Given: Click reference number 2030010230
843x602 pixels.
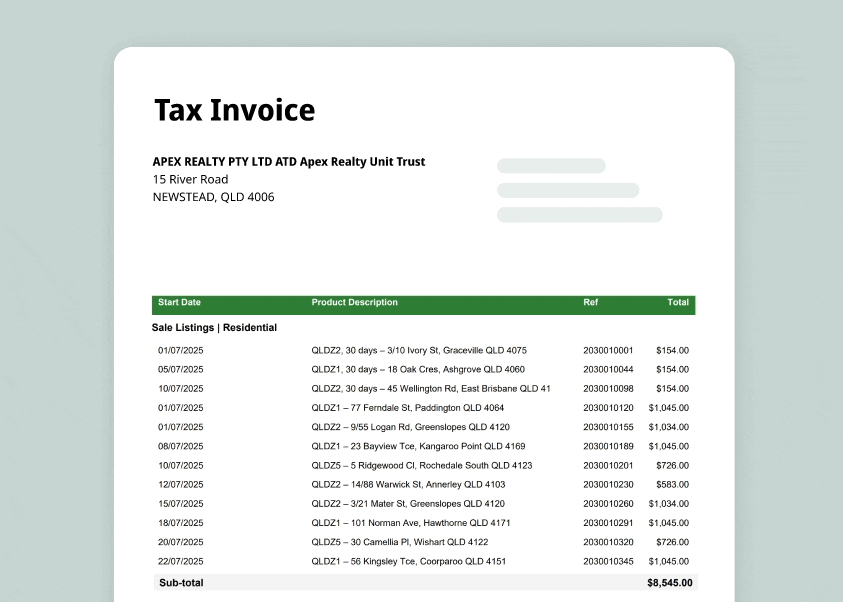Looking at the screenshot, I should coord(608,484).
